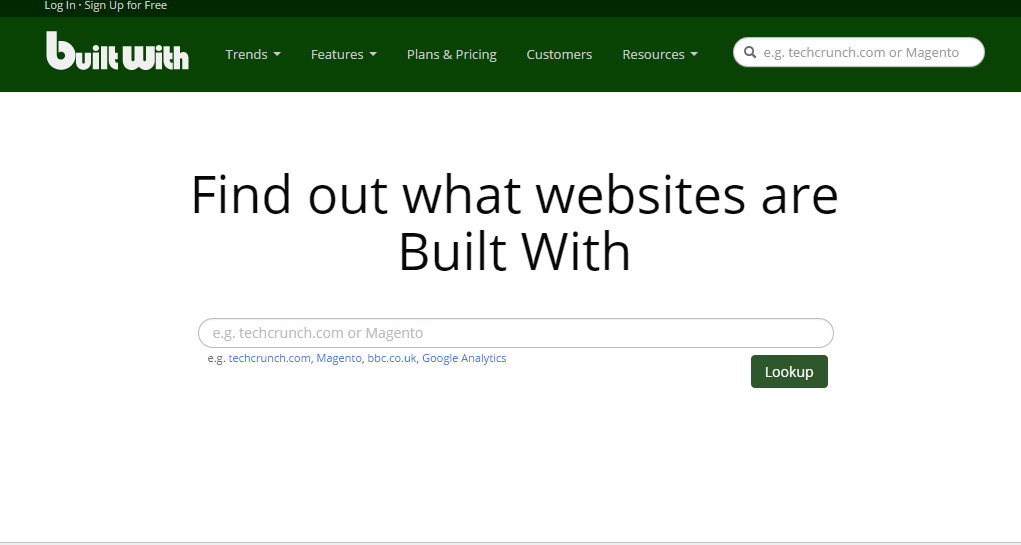
Task: Select the bbc.co.uk example link
Action: click(x=391, y=358)
